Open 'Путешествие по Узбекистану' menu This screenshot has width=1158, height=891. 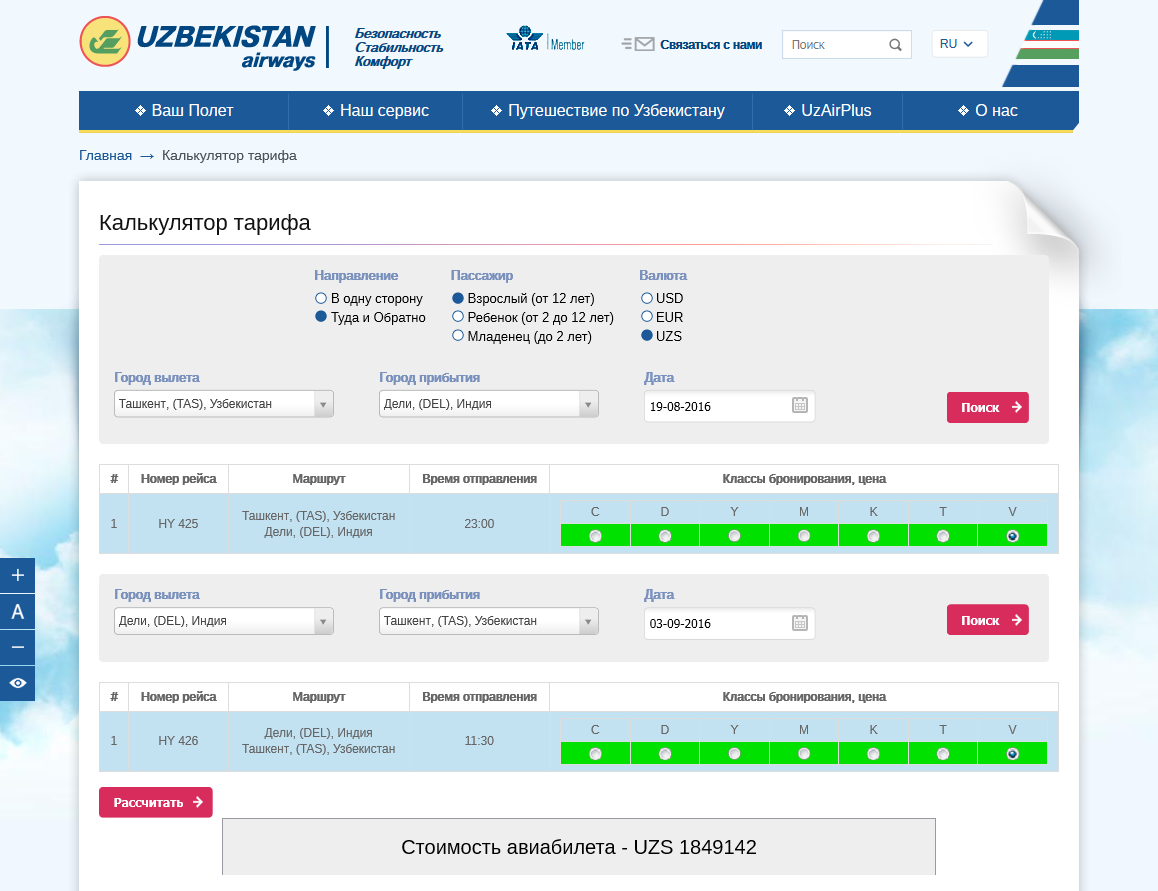[607, 110]
